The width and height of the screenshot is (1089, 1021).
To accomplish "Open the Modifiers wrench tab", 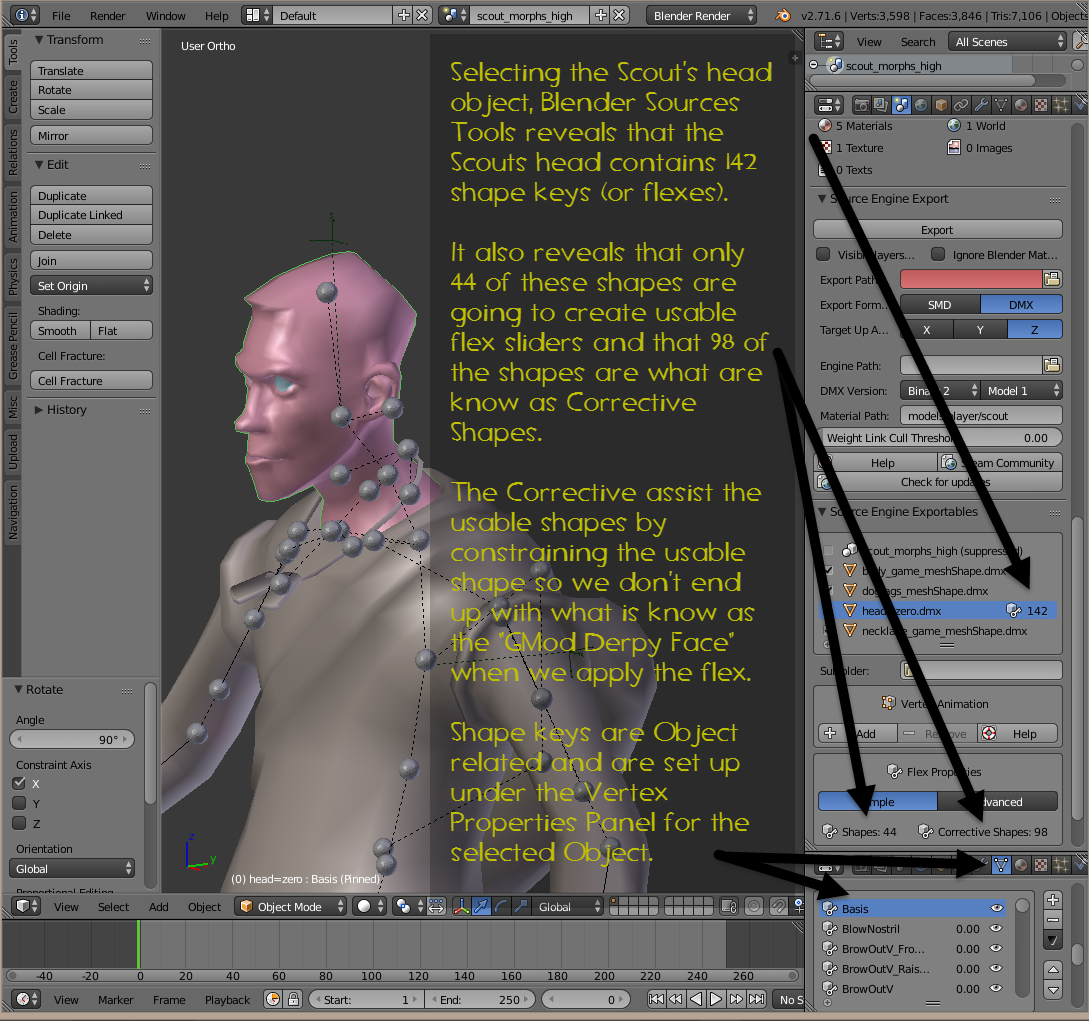I will tap(981, 105).
